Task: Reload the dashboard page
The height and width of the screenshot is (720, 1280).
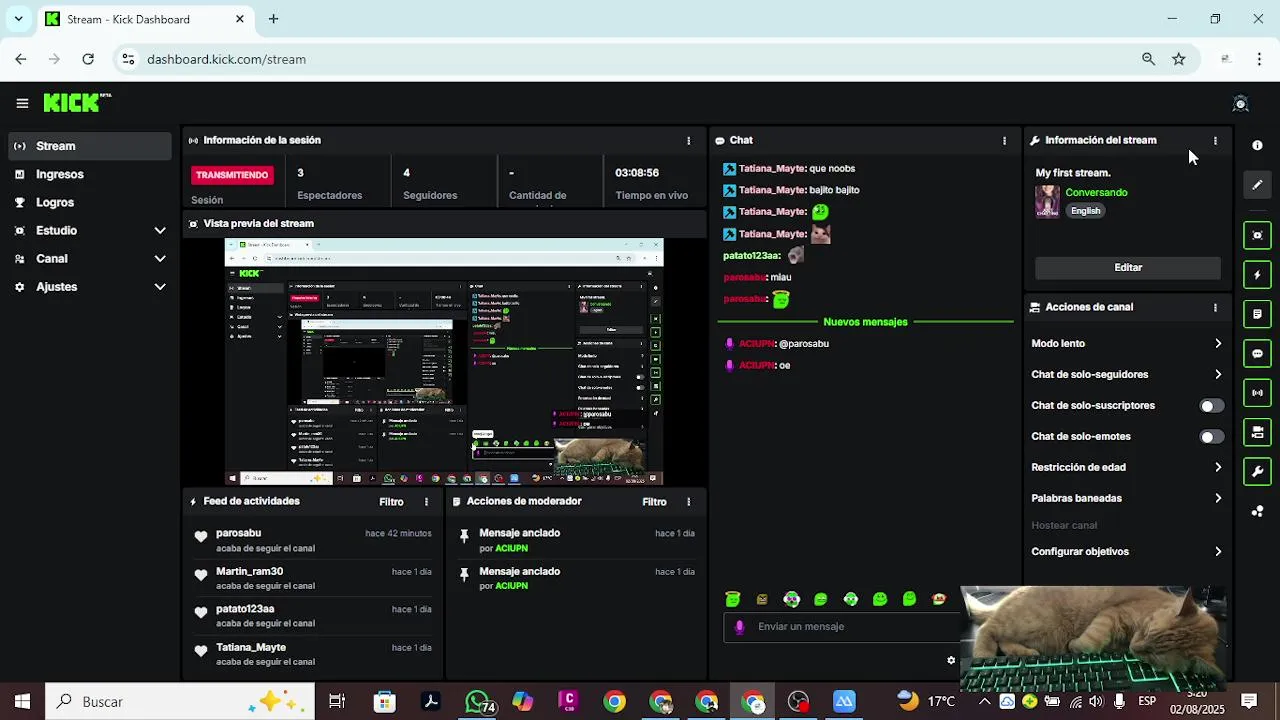Action: click(88, 59)
